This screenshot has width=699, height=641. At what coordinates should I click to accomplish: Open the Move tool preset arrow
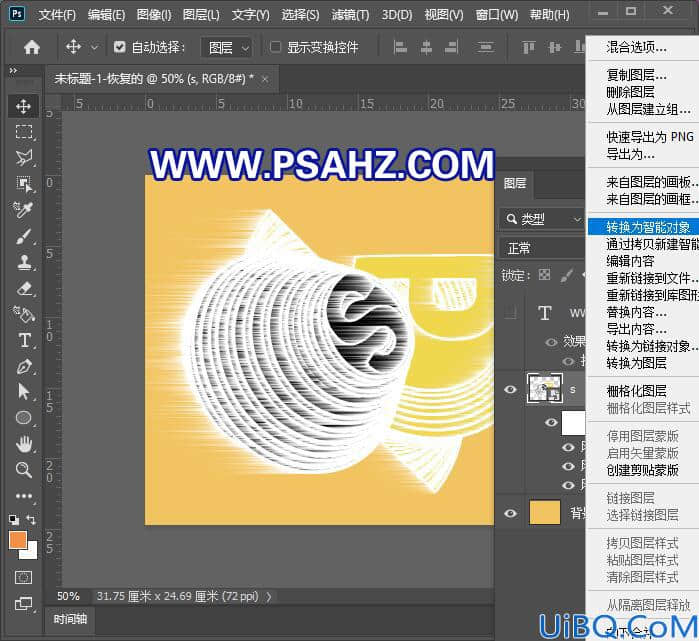(94, 47)
